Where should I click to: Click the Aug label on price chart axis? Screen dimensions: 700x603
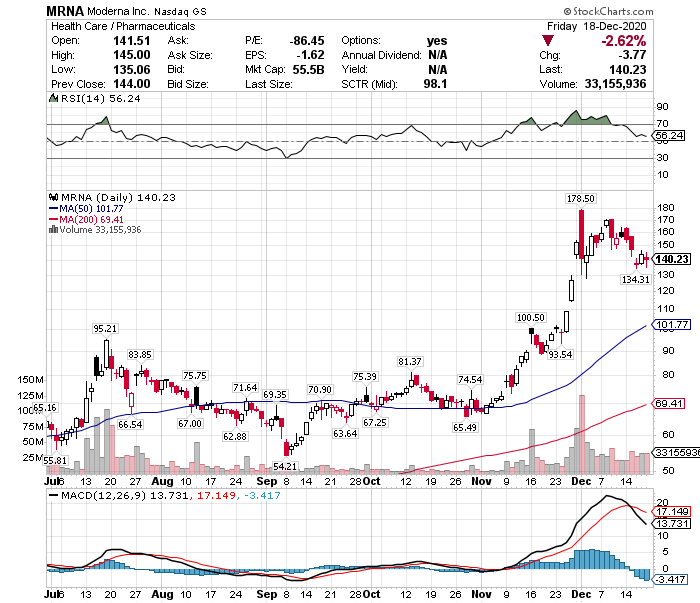[162, 482]
